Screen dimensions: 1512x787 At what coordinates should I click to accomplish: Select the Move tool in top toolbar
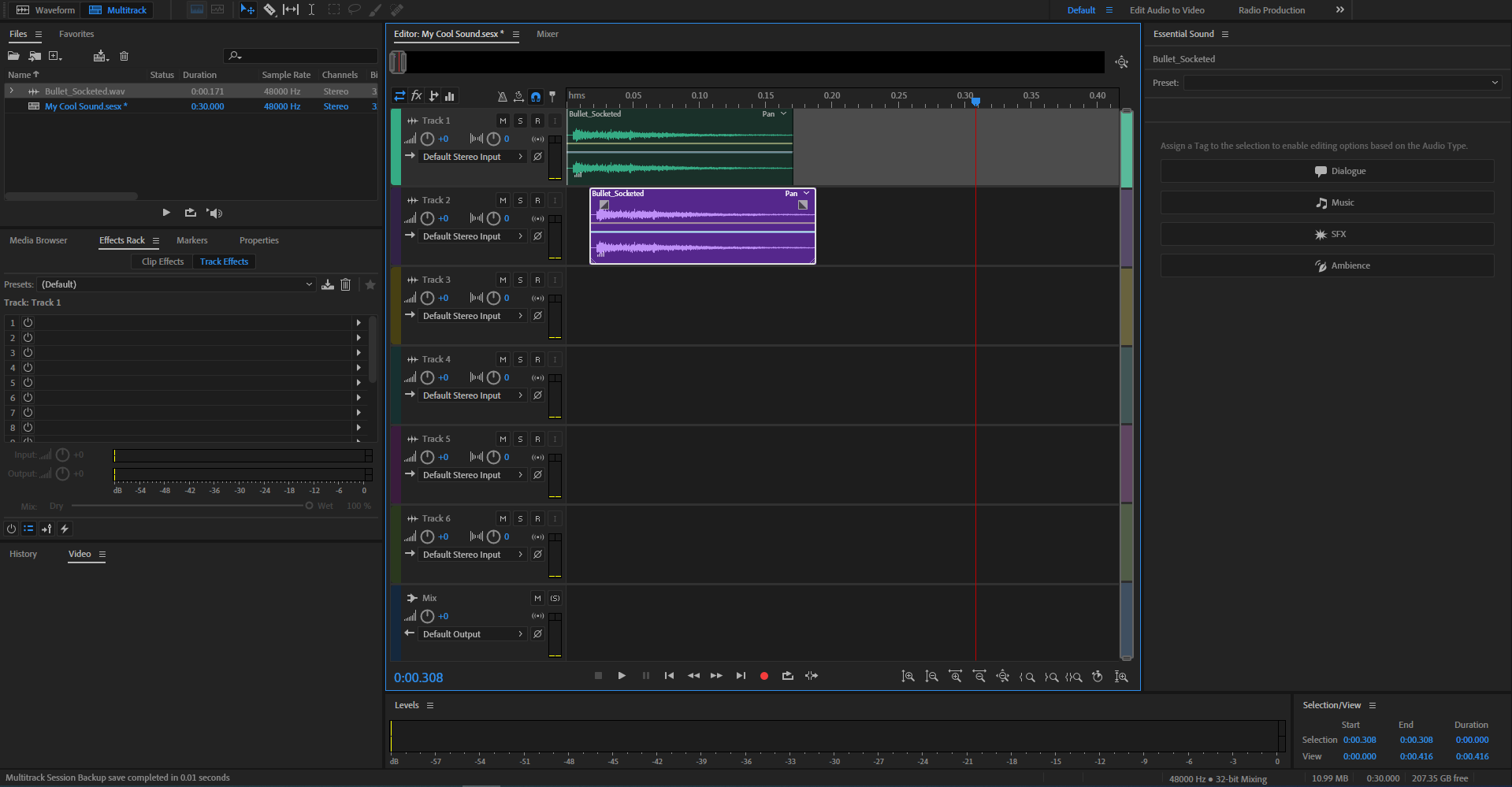tap(247, 9)
